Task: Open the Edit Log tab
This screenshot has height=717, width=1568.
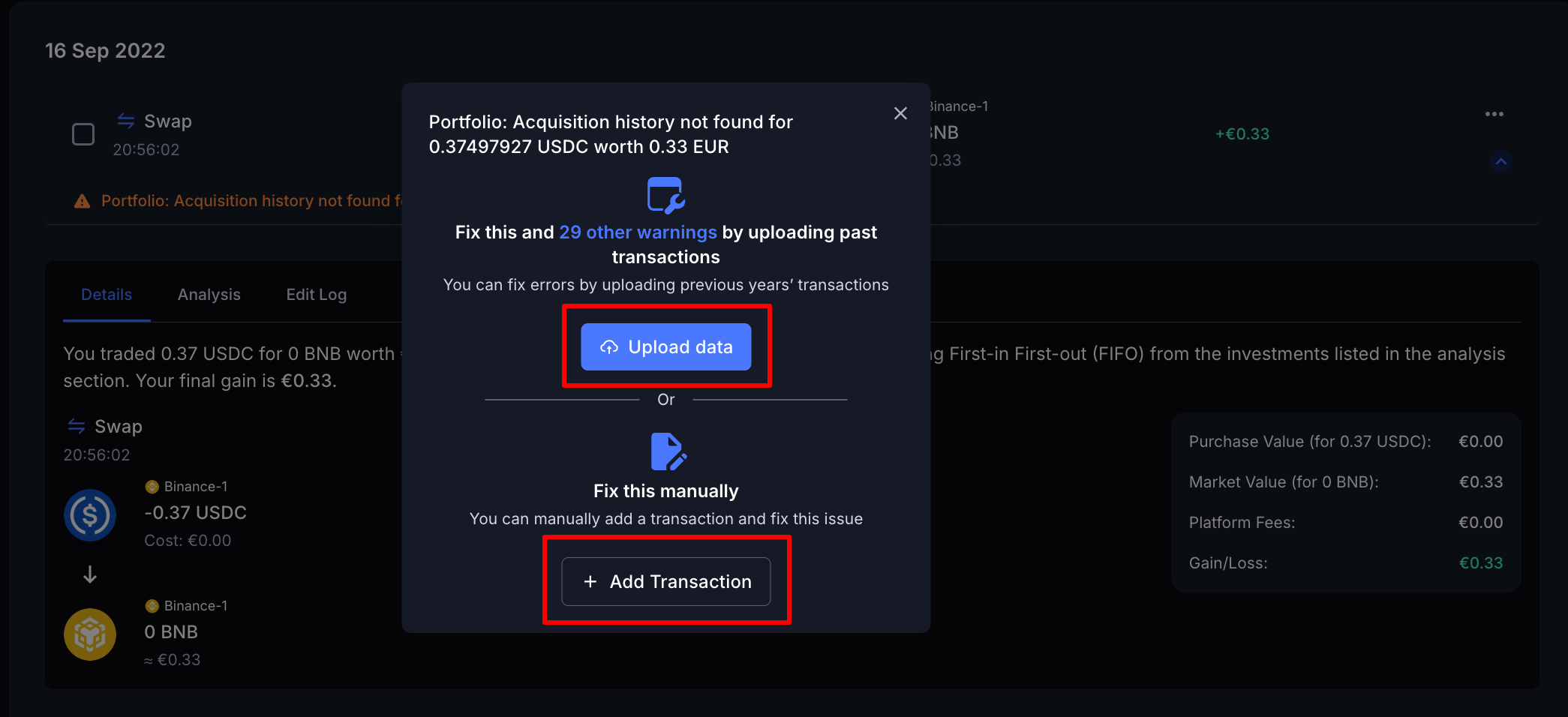Action: coord(316,294)
